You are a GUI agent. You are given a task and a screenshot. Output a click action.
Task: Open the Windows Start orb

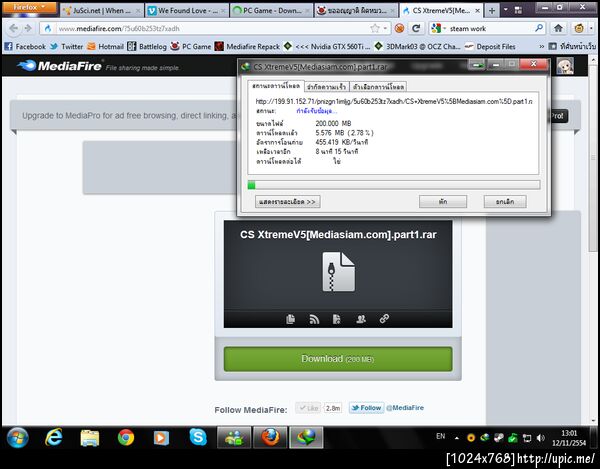tap(18, 438)
